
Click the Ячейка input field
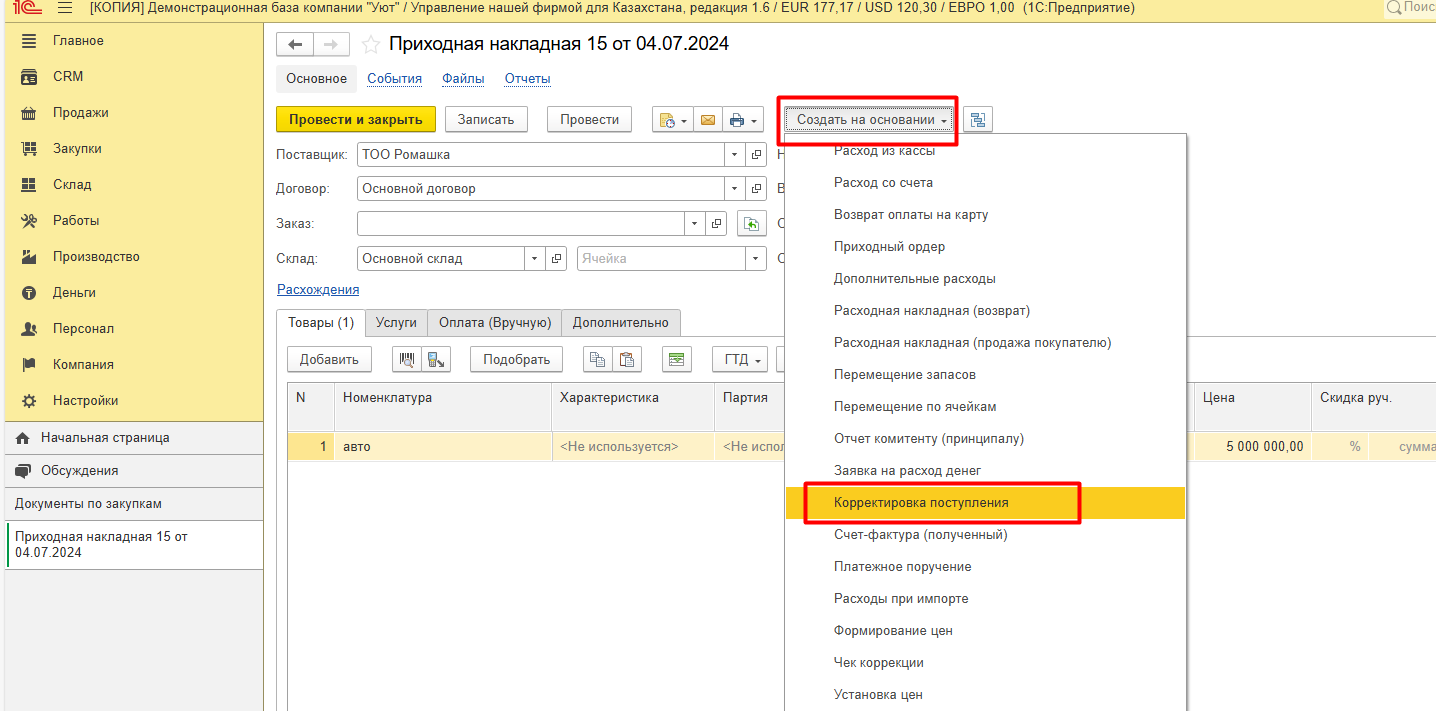tap(660, 259)
